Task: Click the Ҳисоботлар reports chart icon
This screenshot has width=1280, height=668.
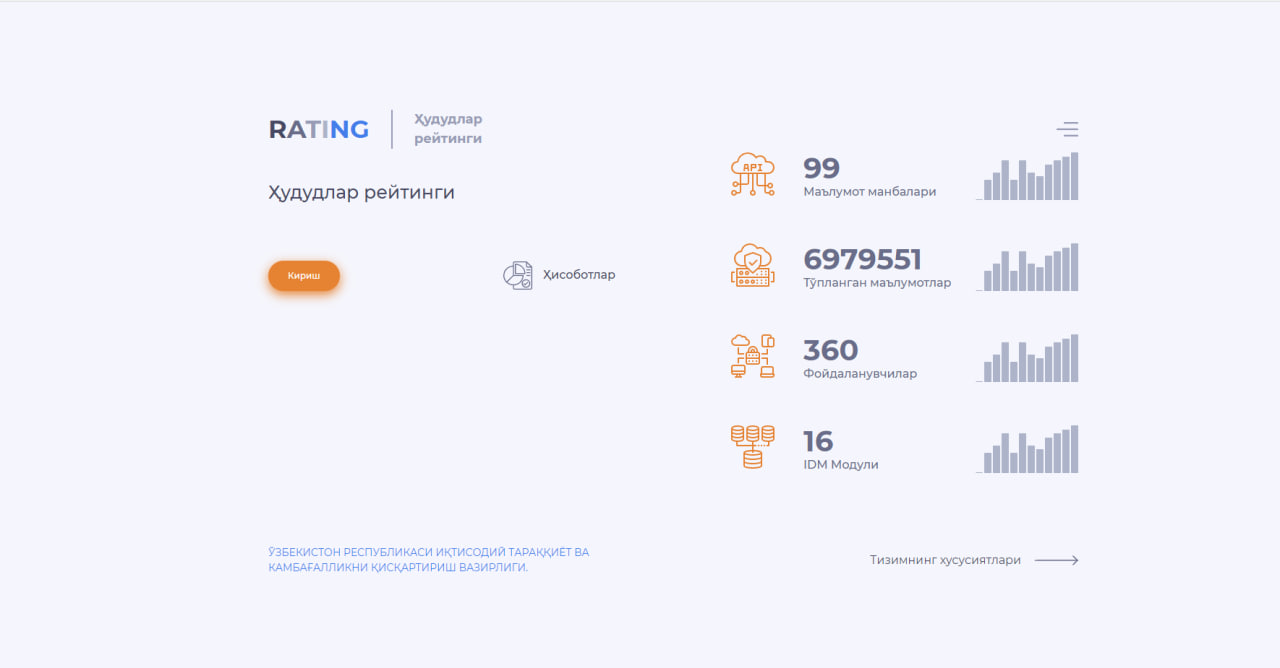Action: click(x=517, y=275)
